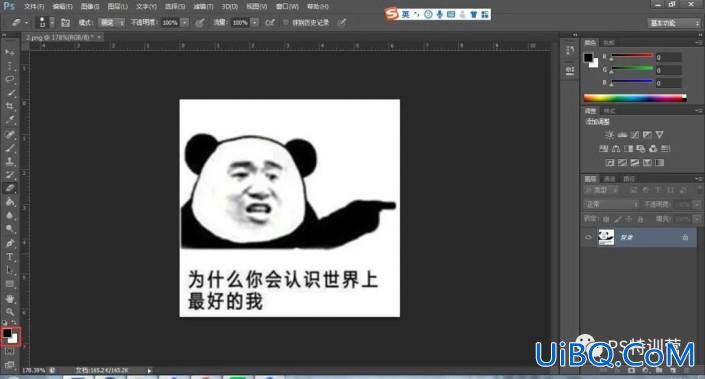Open the eraser mode dropdown
705x379 pixels.
coord(112,22)
